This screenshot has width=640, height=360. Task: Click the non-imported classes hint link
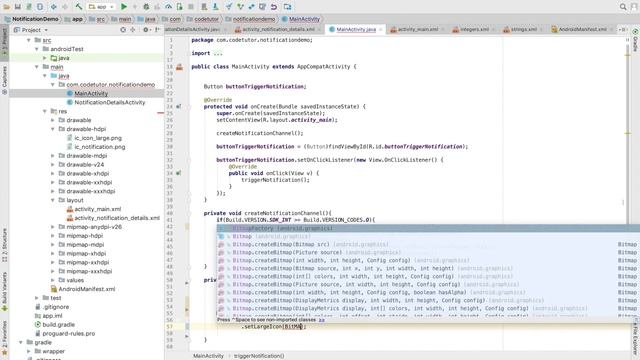tap(322, 320)
